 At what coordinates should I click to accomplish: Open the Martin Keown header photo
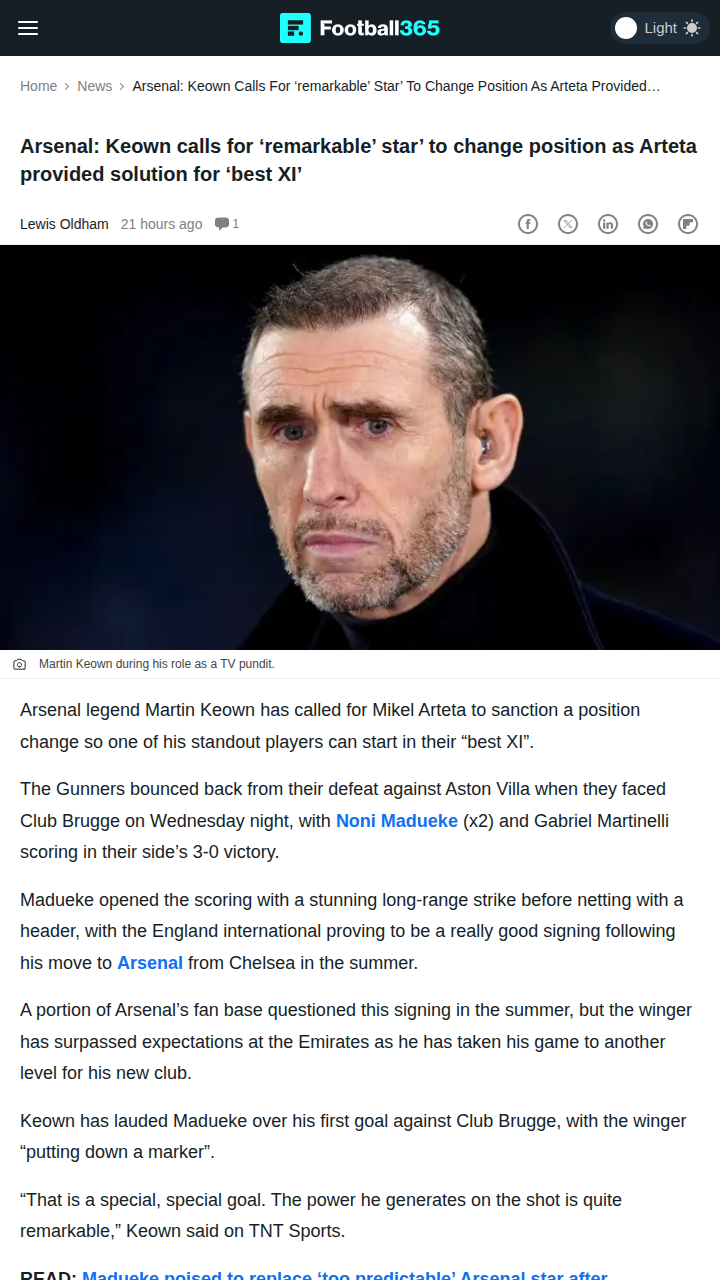point(360,447)
